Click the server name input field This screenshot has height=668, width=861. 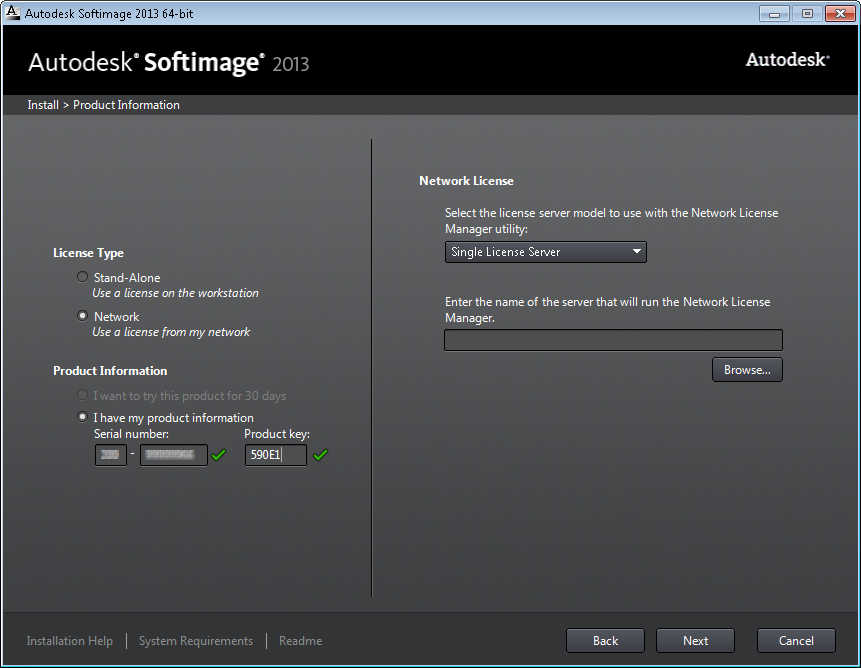pyautogui.click(x=613, y=340)
